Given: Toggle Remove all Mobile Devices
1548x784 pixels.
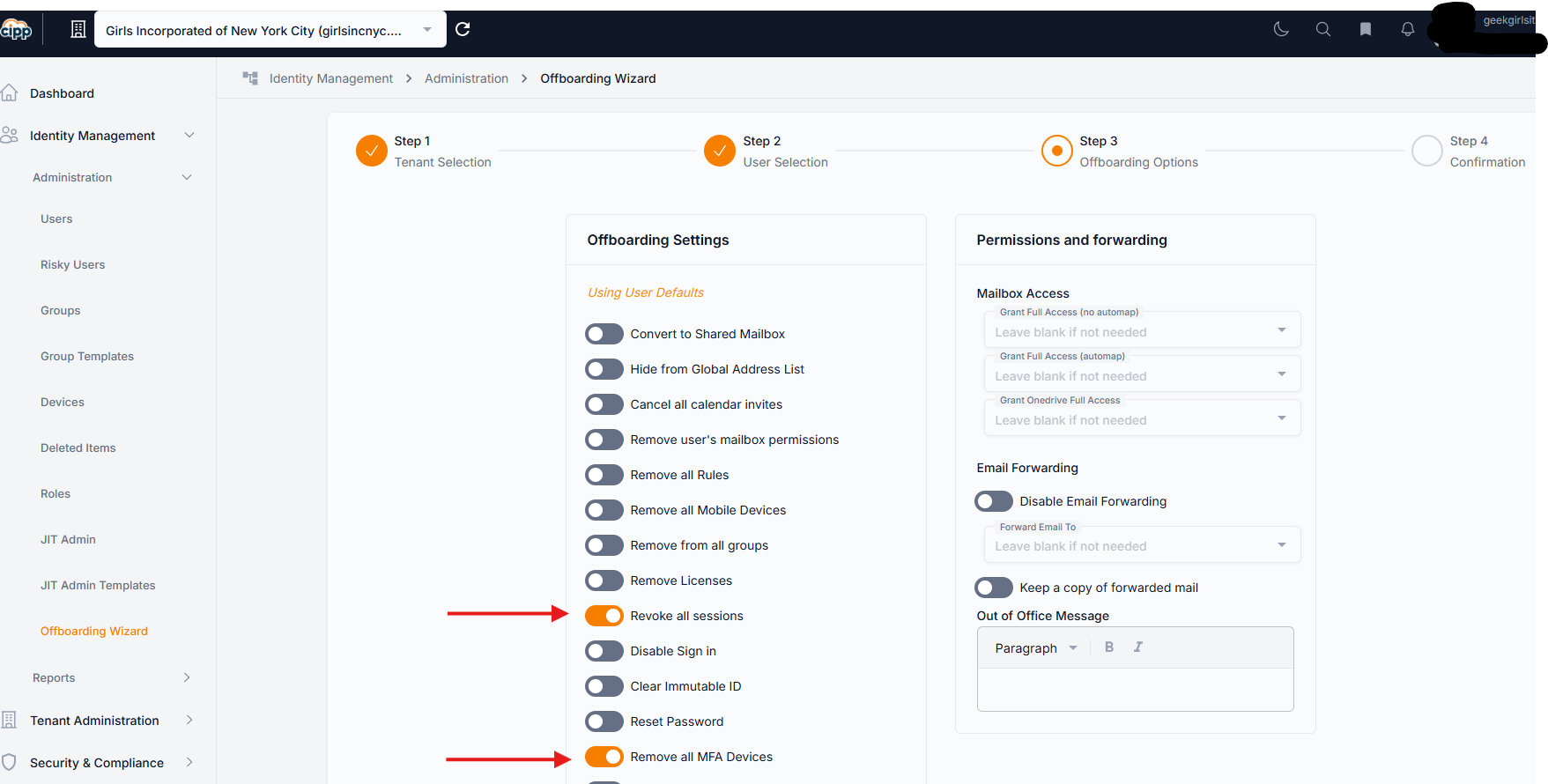Looking at the screenshot, I should click(x=604, y=510).
